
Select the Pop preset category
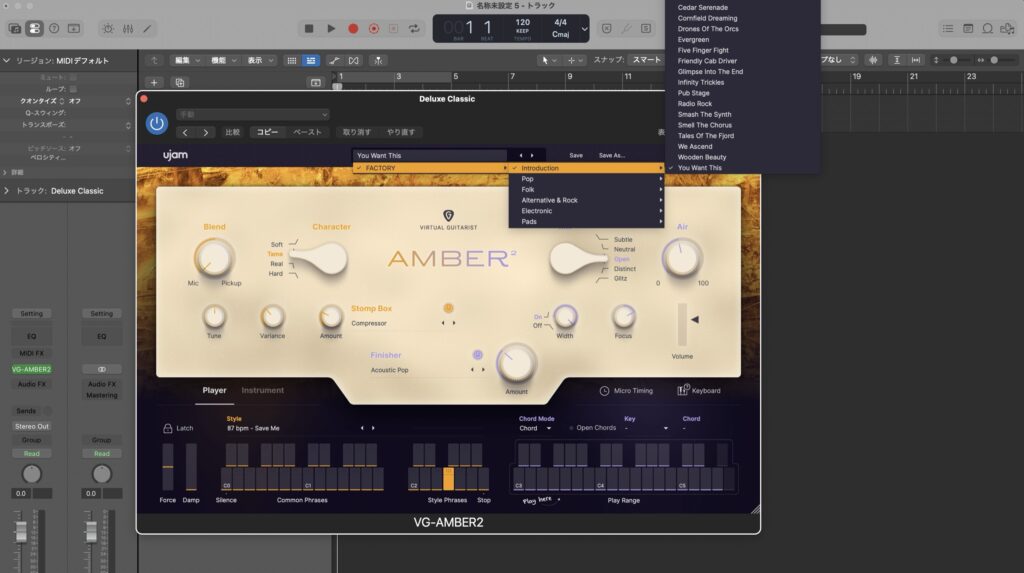tap(586, 179)
